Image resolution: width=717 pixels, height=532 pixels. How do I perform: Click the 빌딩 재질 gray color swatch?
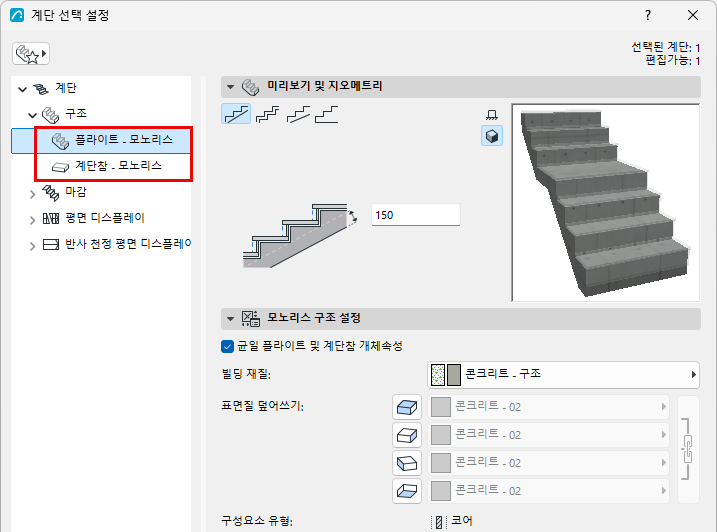[x=454, y=375]
